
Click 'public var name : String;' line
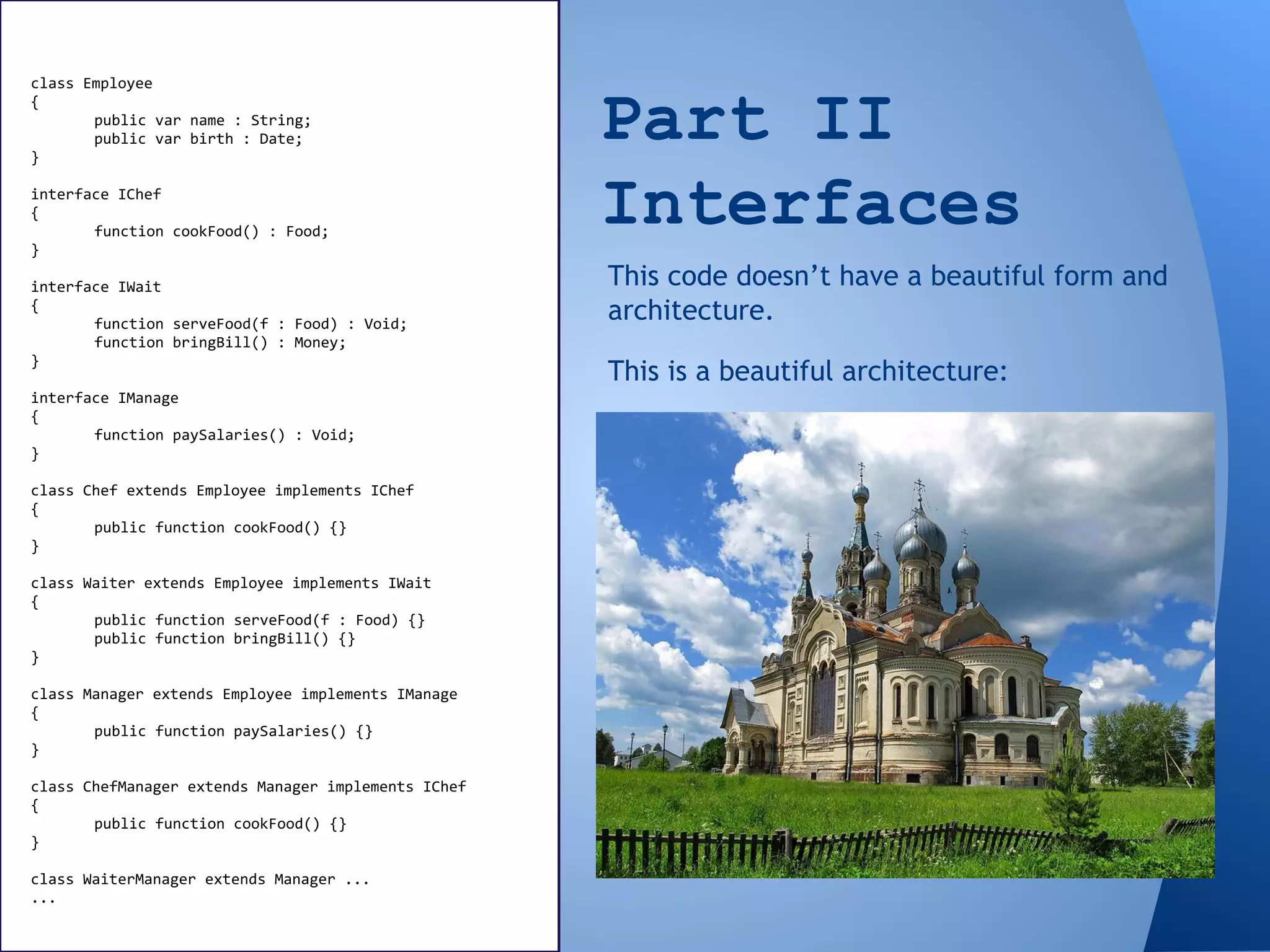click(202, 121)
